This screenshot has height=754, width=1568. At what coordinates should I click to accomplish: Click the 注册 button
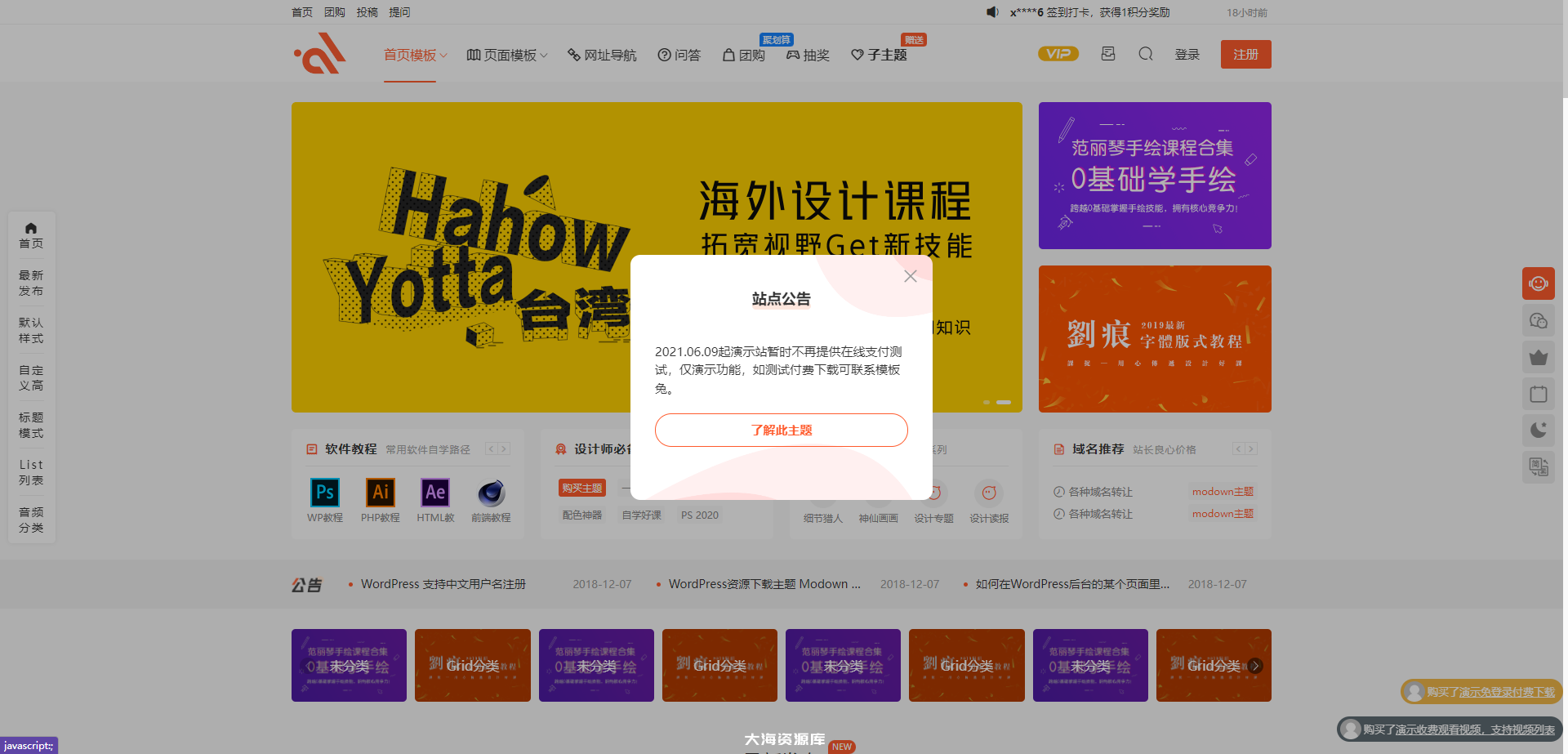[x=1245, y=54]
